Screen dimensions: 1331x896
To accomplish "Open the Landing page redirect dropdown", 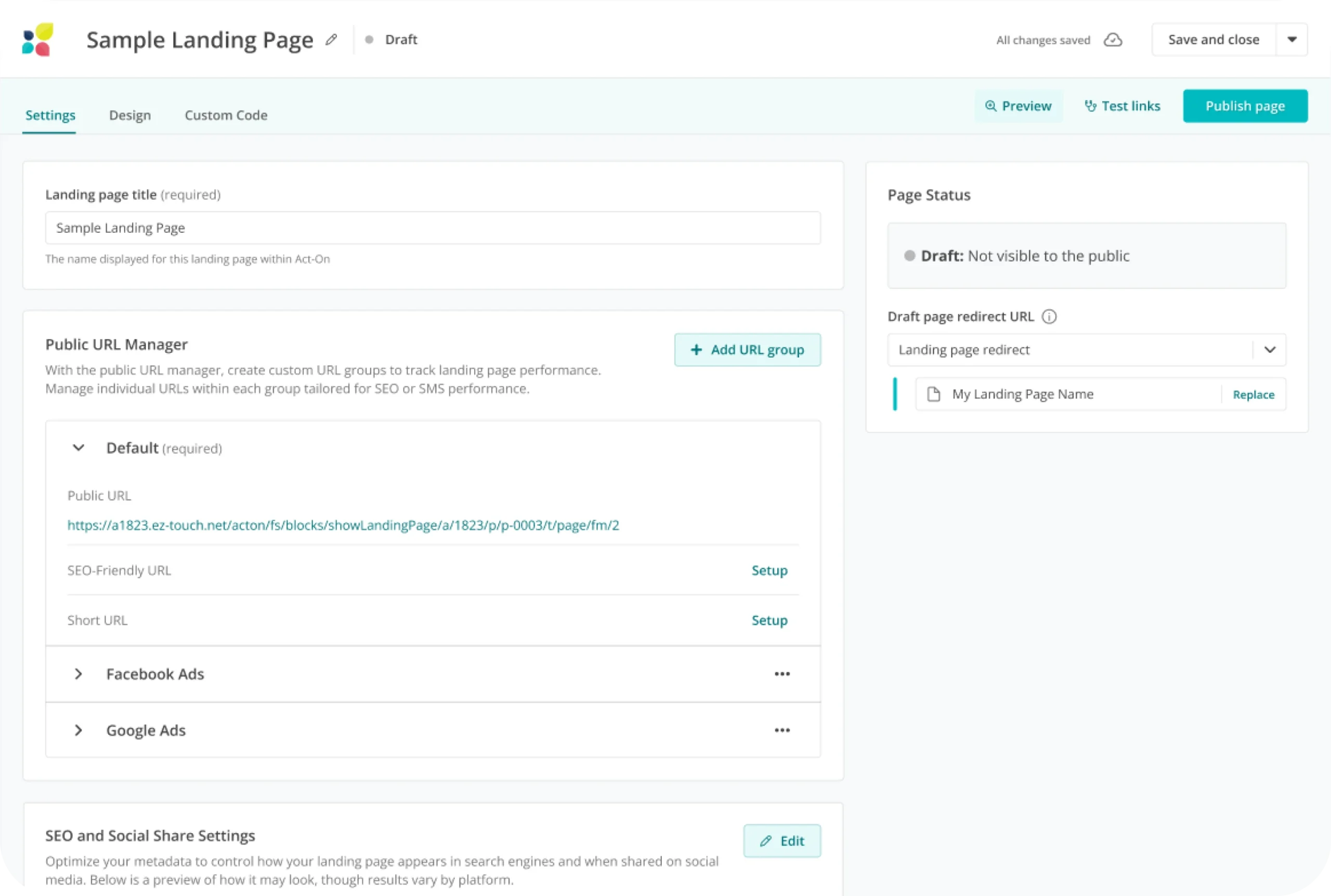I will 1269,350.
